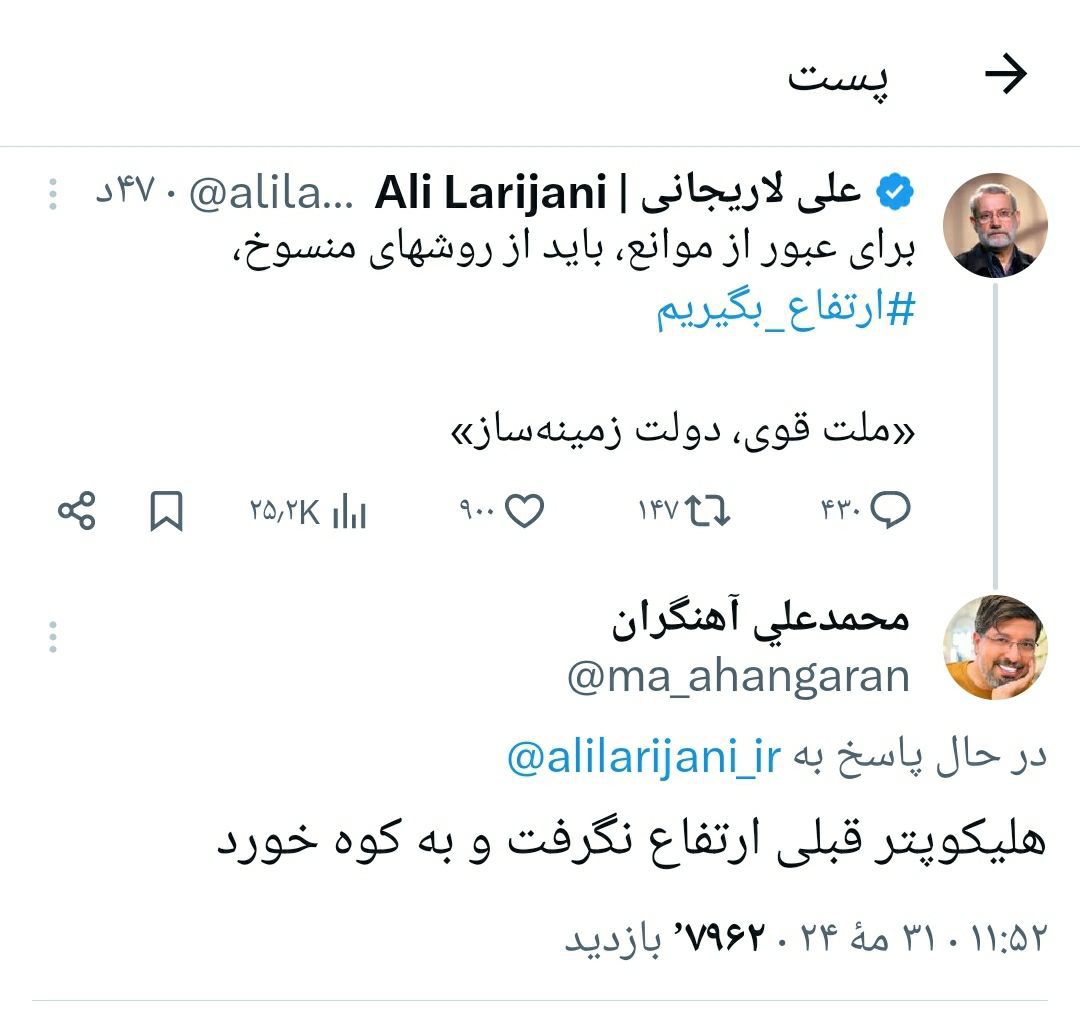Click the Ali Larijani display name
The width and height of the screenshot is (1080, 1015).
coord(617,193)
